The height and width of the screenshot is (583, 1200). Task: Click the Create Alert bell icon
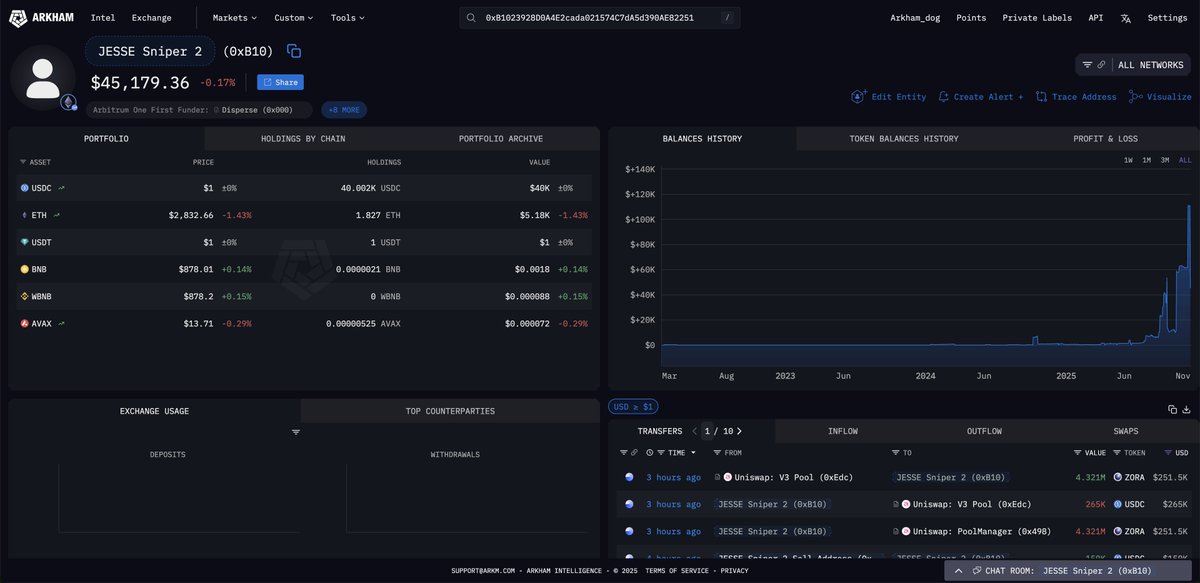pyautogui.click(x=945, y=97)
